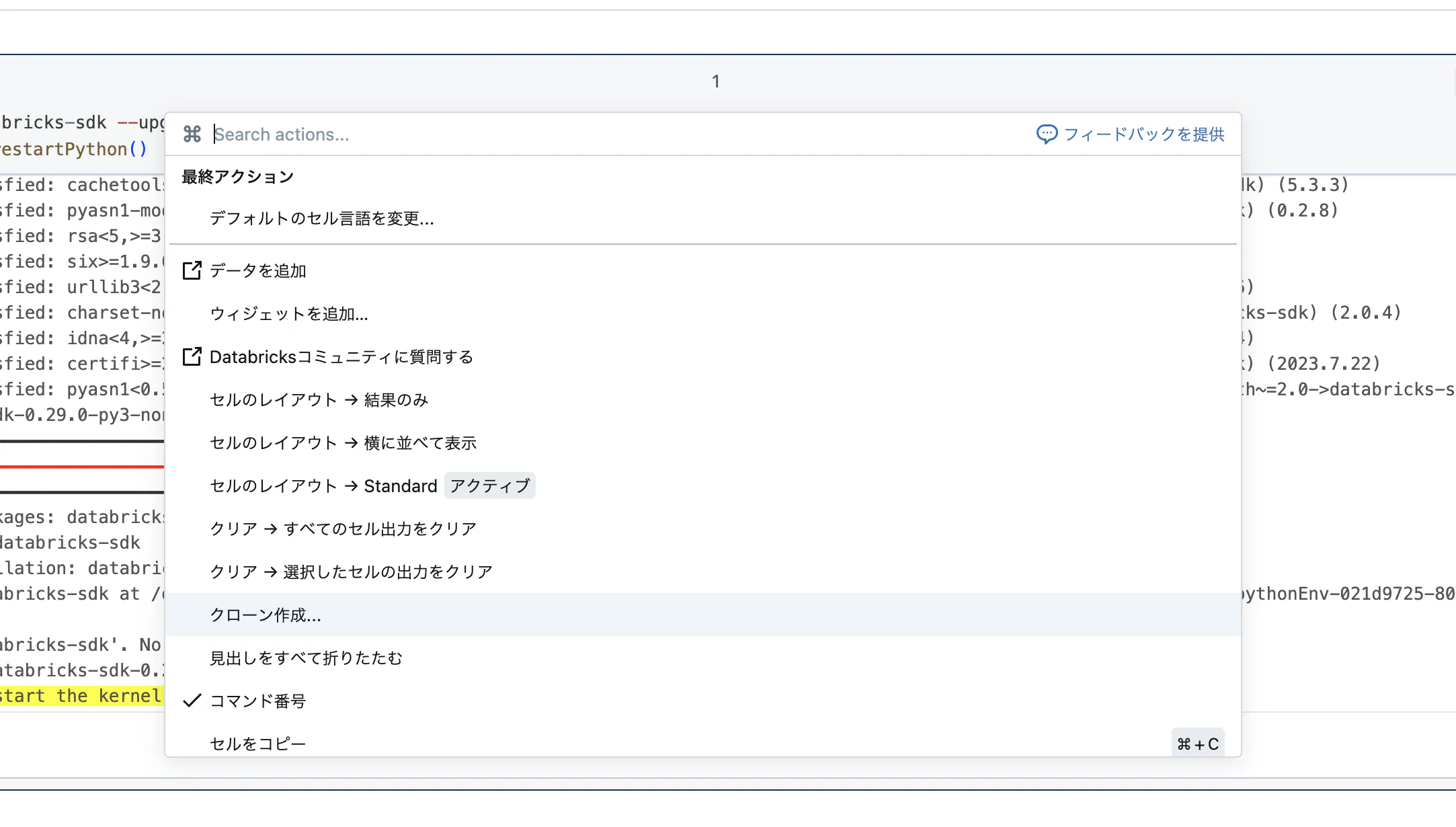Focus the Search actions input field

[x=618, y=134]
